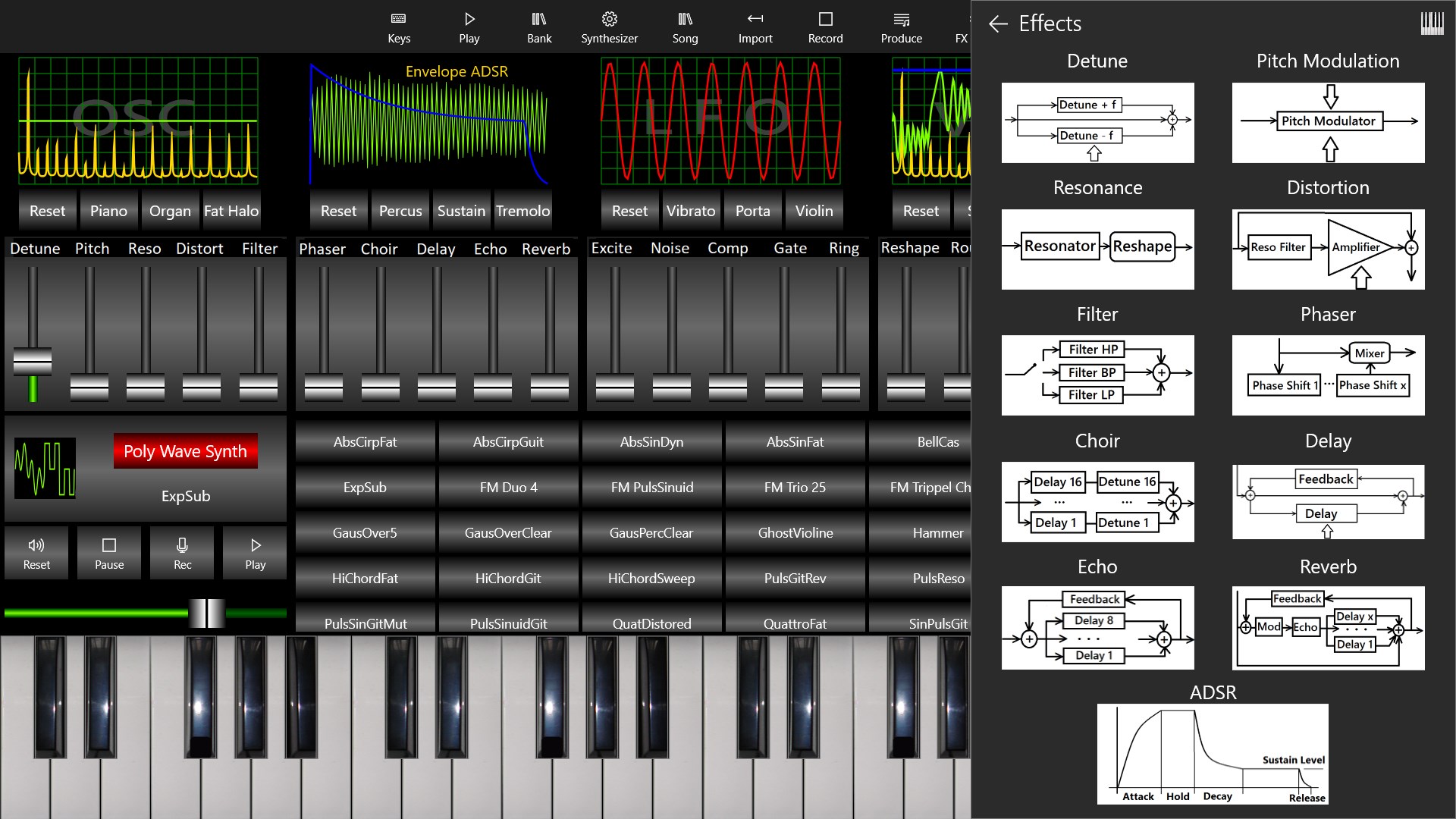Click the keyboard icon atop the Effects panel
Image resolution: width=1456 pixels, height=819 pixels.
pyautogui.click(x=1431, y=24)
